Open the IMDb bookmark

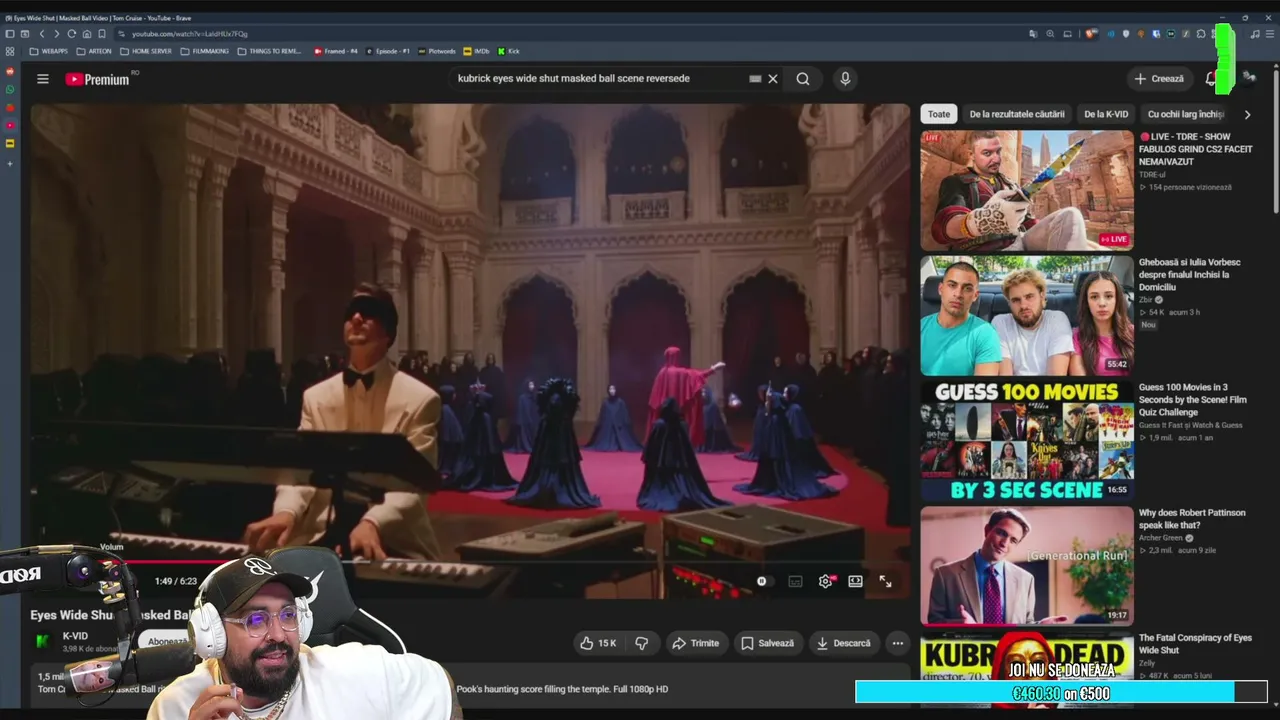[x=477, y=51]
